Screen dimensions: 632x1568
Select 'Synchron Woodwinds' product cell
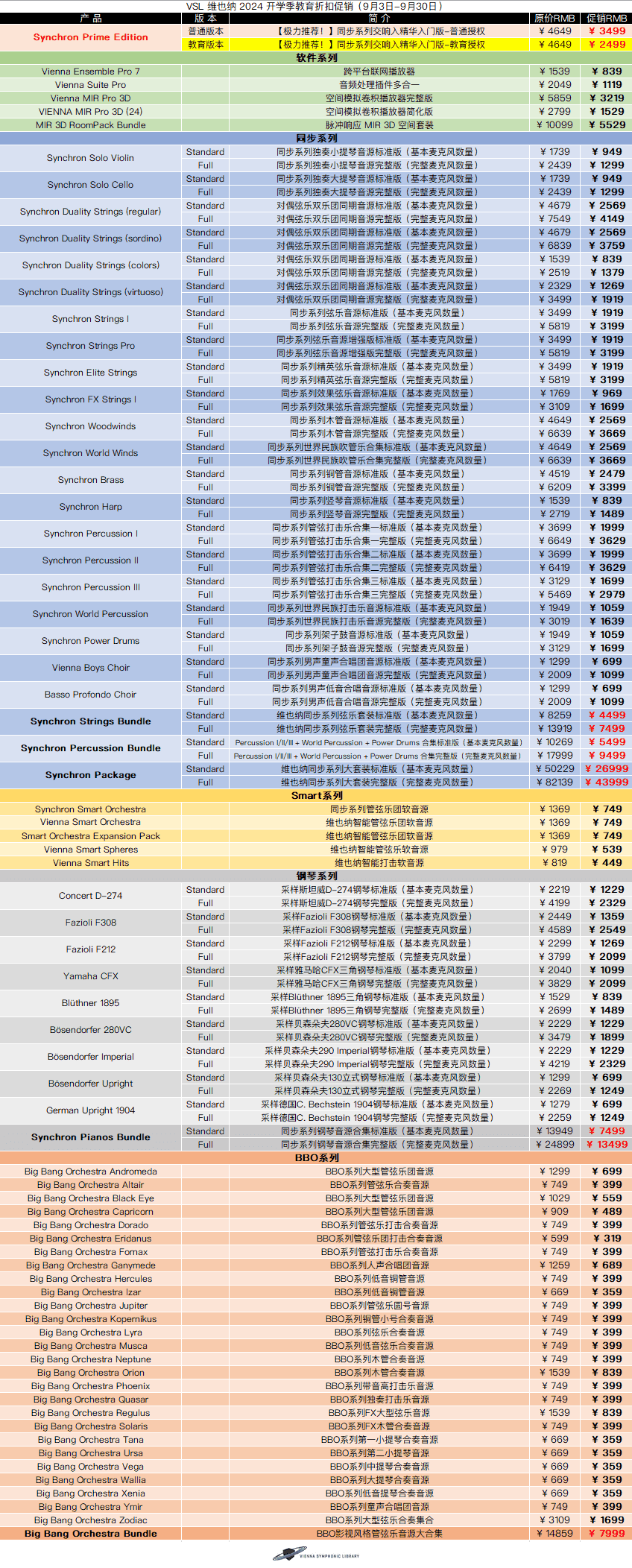(x=91, y=426)
